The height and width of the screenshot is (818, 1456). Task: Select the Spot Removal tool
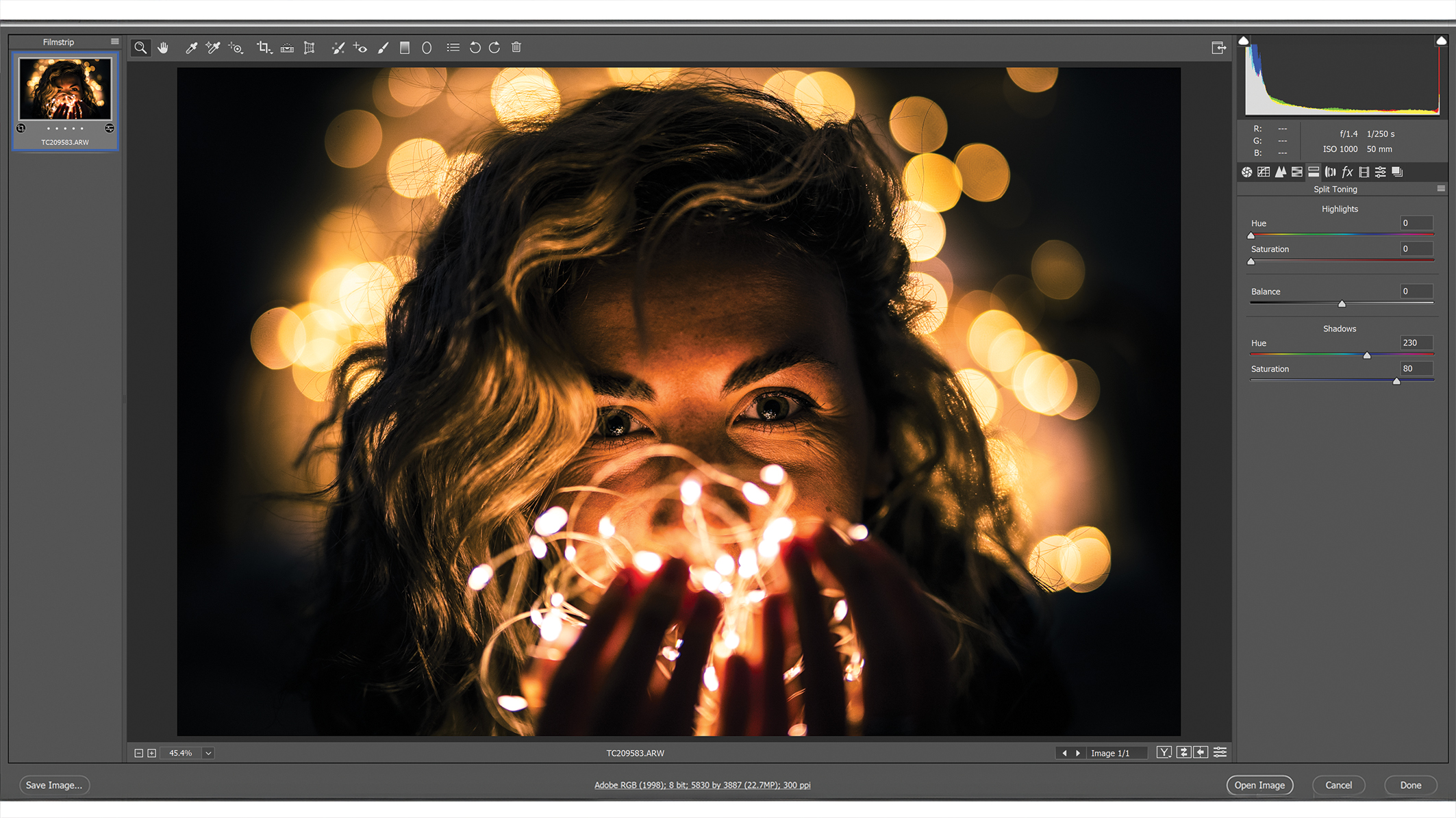[338, 47]
